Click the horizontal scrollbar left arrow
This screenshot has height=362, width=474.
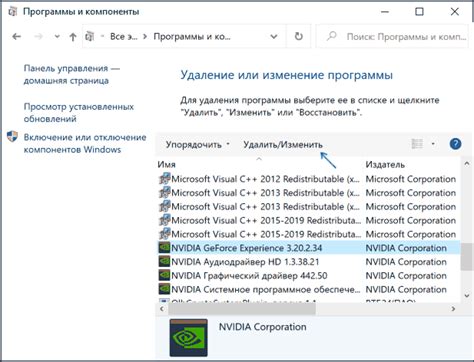[162, 309]
